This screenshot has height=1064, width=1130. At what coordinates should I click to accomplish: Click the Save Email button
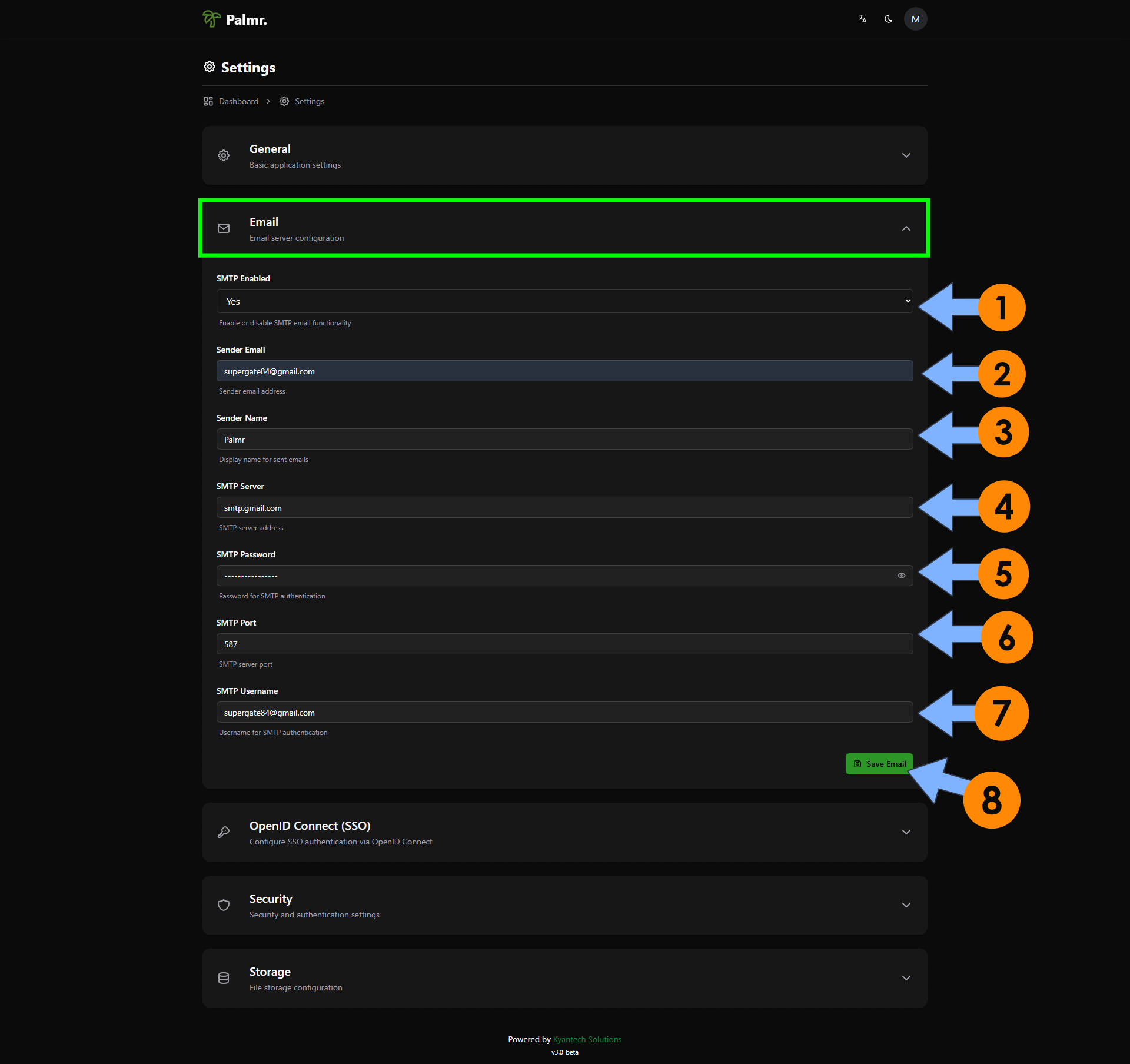(879, 764)
